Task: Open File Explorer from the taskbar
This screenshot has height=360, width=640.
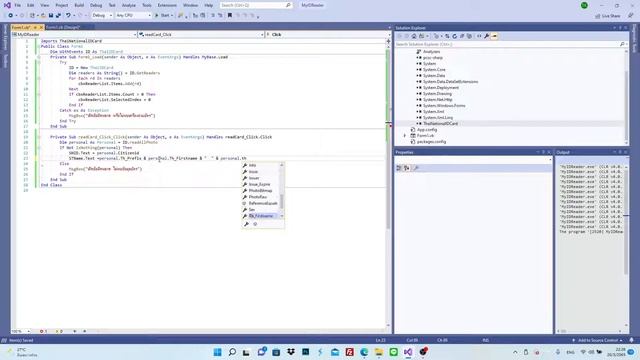Action: tap(379, 352)
